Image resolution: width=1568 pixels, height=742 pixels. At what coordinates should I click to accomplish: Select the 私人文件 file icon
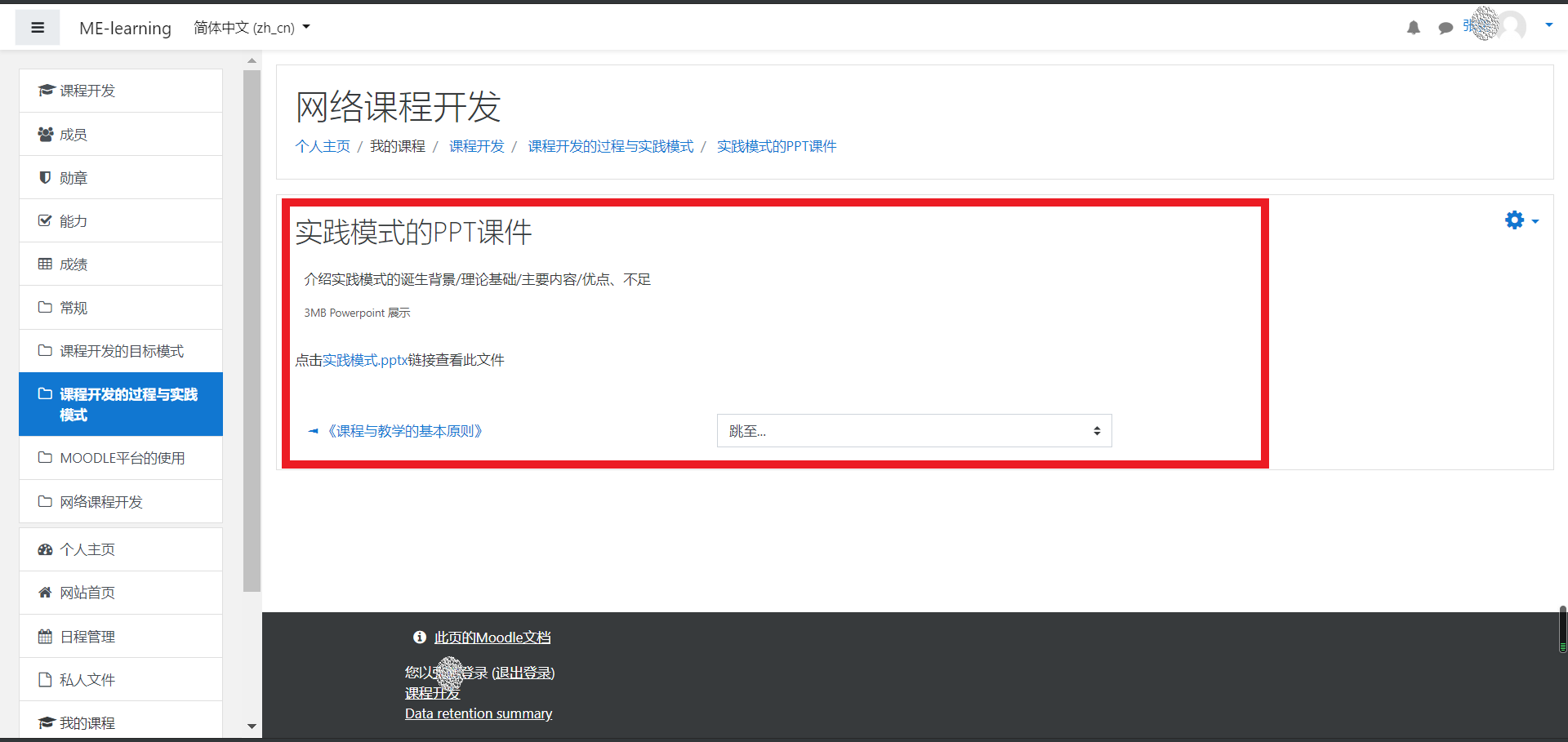tap(46, 679)
